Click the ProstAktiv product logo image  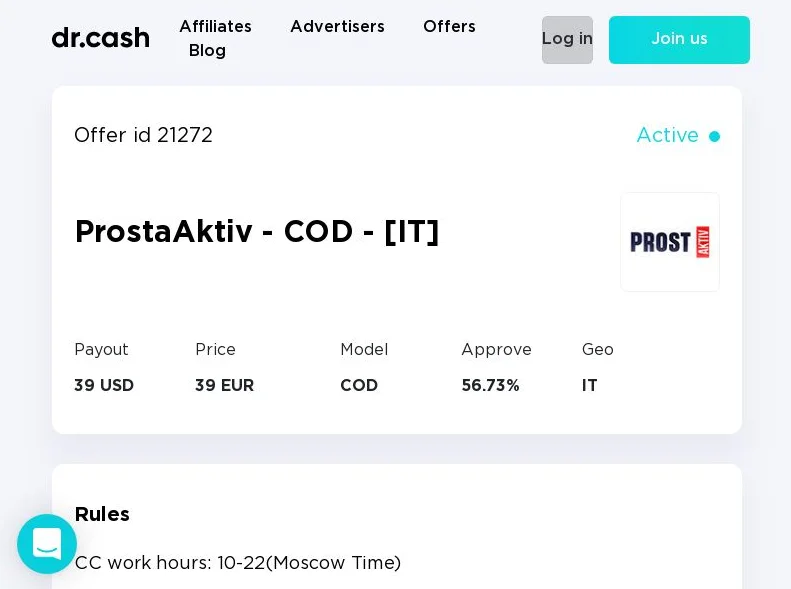point(669,242)
